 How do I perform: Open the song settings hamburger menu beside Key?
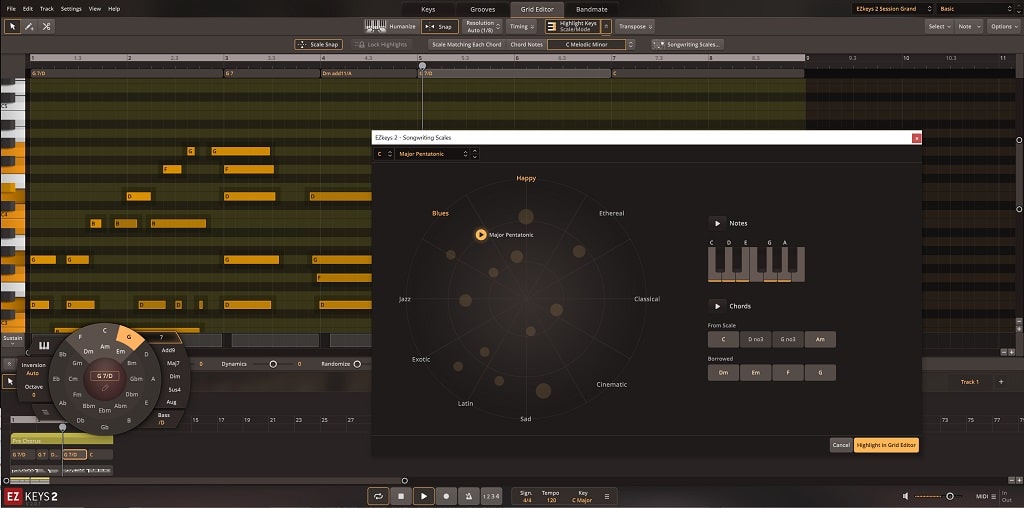(x=607, y=496)
